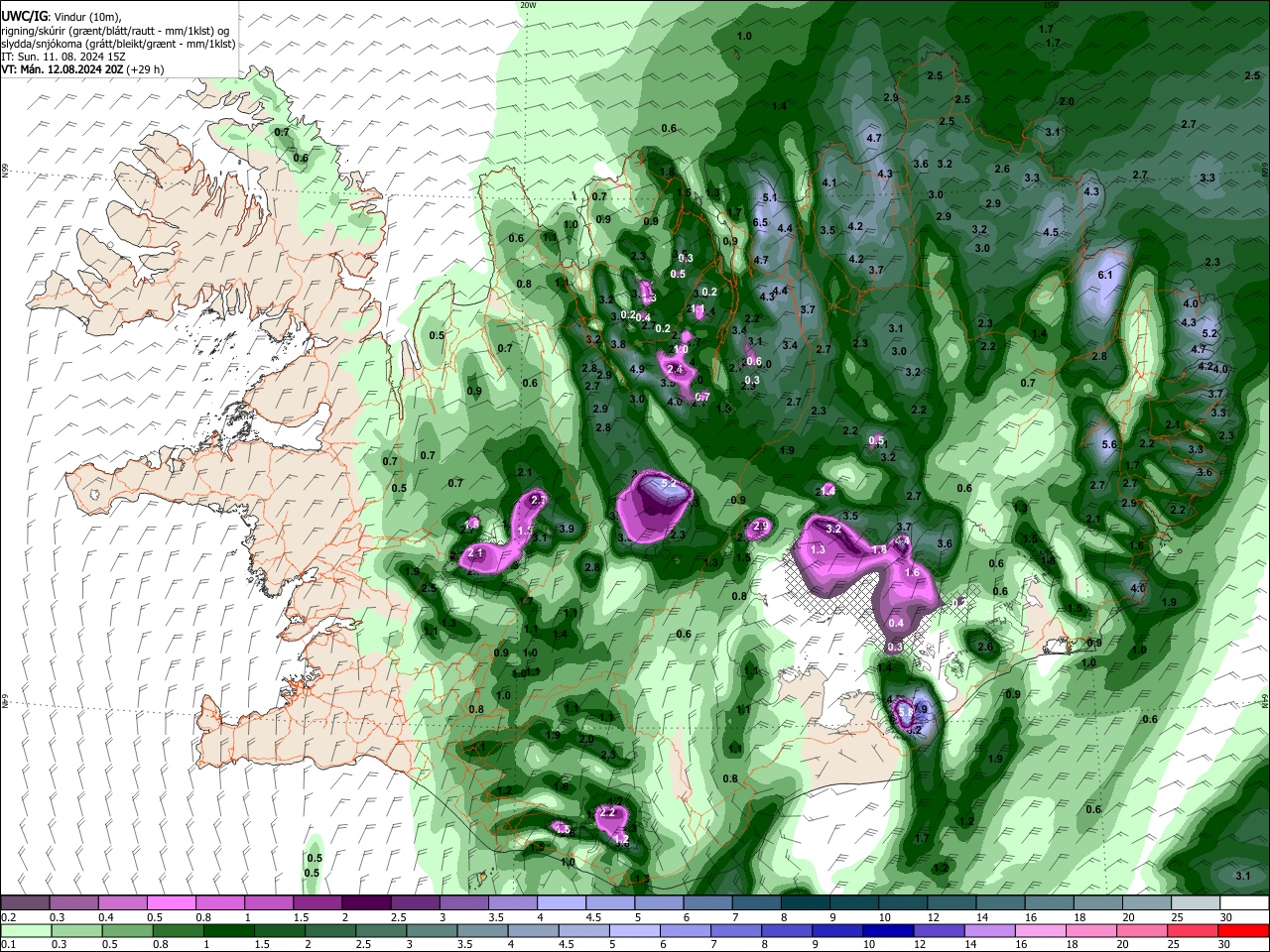The image size is (1270, 952).
Task: Click the '15W' longitude label
Action: point(1053,5)
